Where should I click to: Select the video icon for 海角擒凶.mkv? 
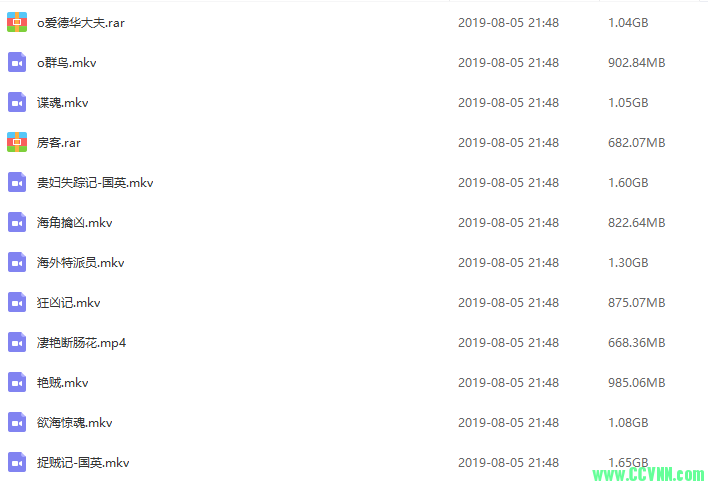click(x=17, y=222)
